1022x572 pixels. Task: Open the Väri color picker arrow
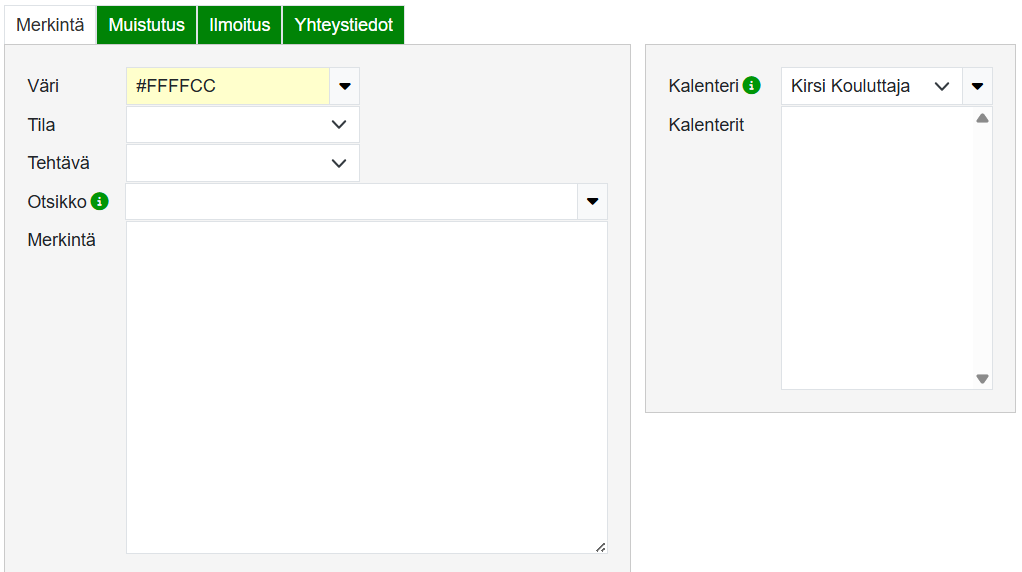tap(345, 86)
